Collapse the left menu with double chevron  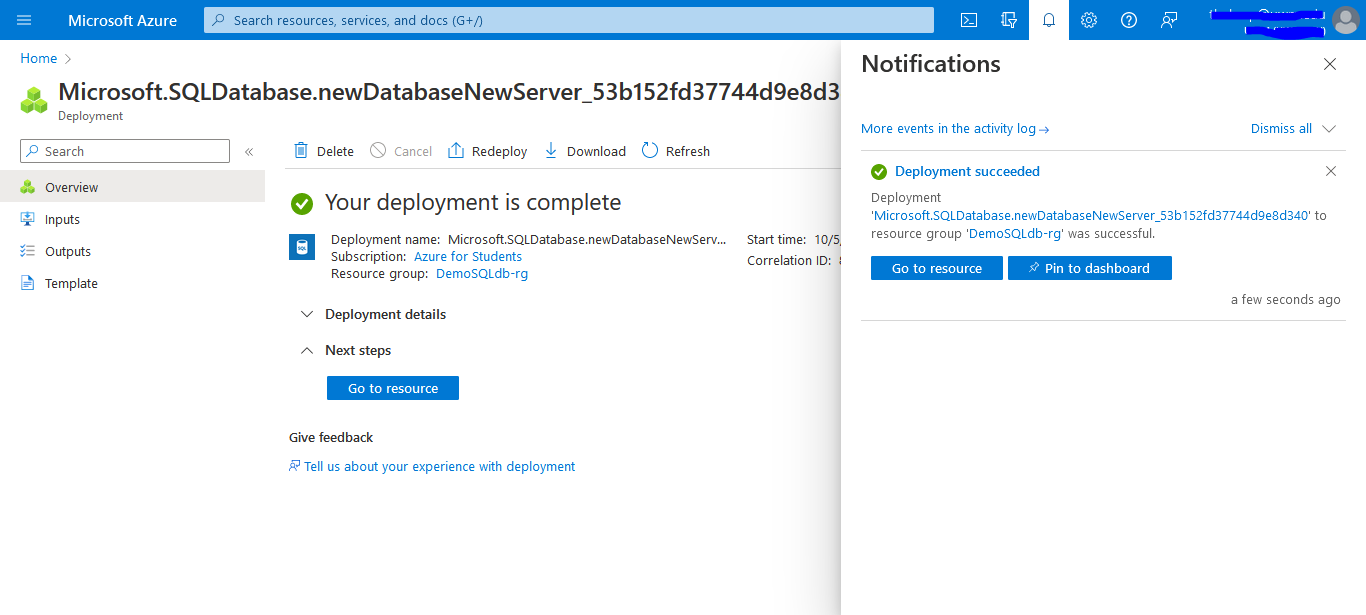pos(249,152)
